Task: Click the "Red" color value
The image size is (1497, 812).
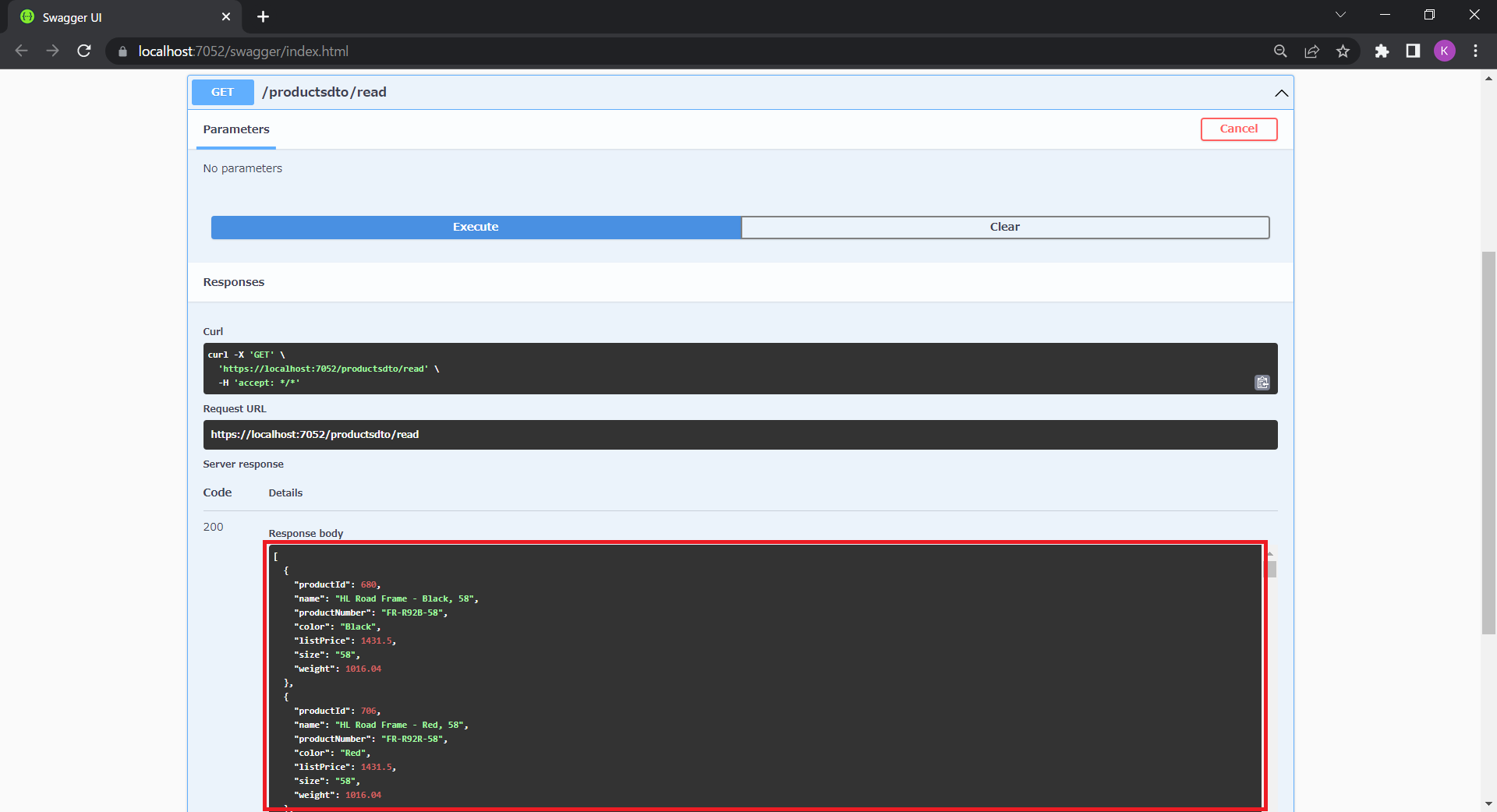Action: [353, 753]
